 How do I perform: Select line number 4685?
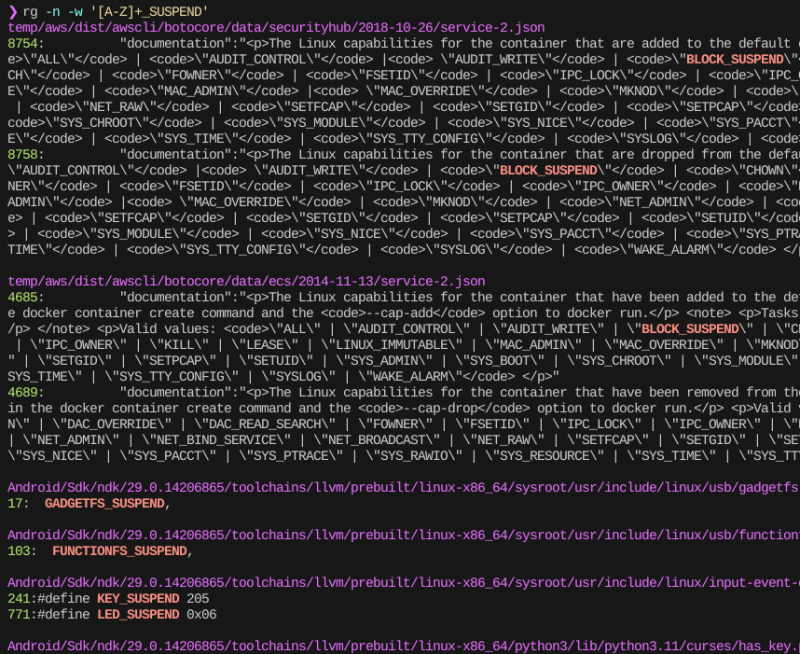pyautogui.click(x=24, y=298)
